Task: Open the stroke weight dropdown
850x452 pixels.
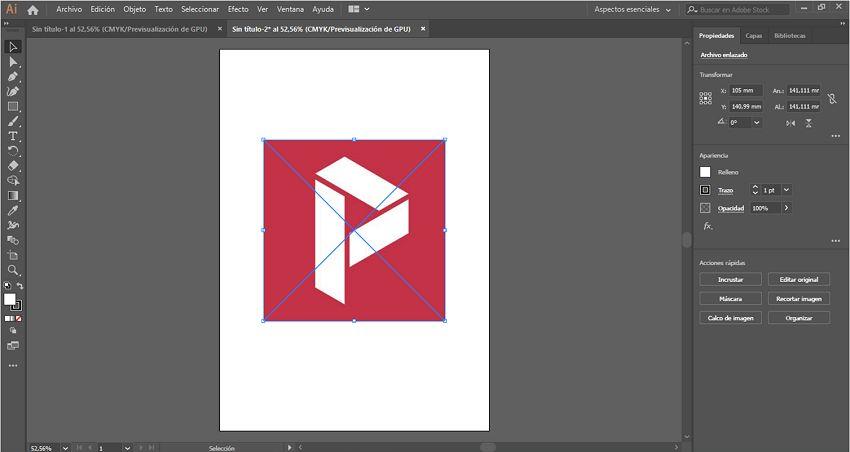Action: click(x=787, y=190)
